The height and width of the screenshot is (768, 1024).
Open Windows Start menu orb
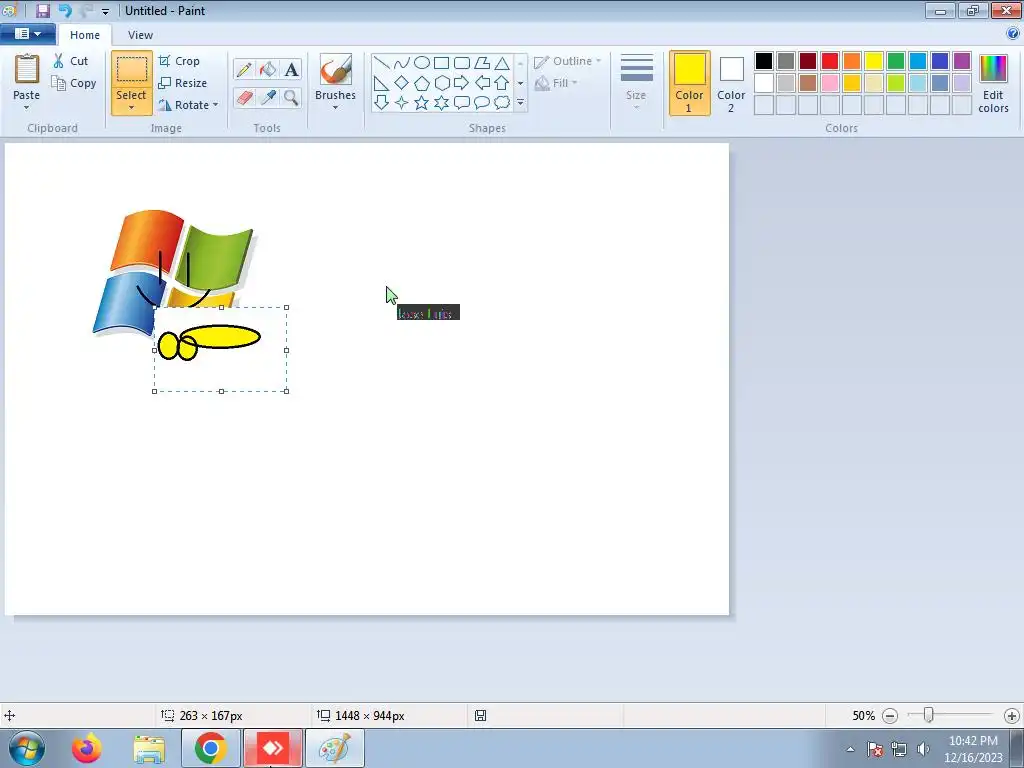(27, 748)
